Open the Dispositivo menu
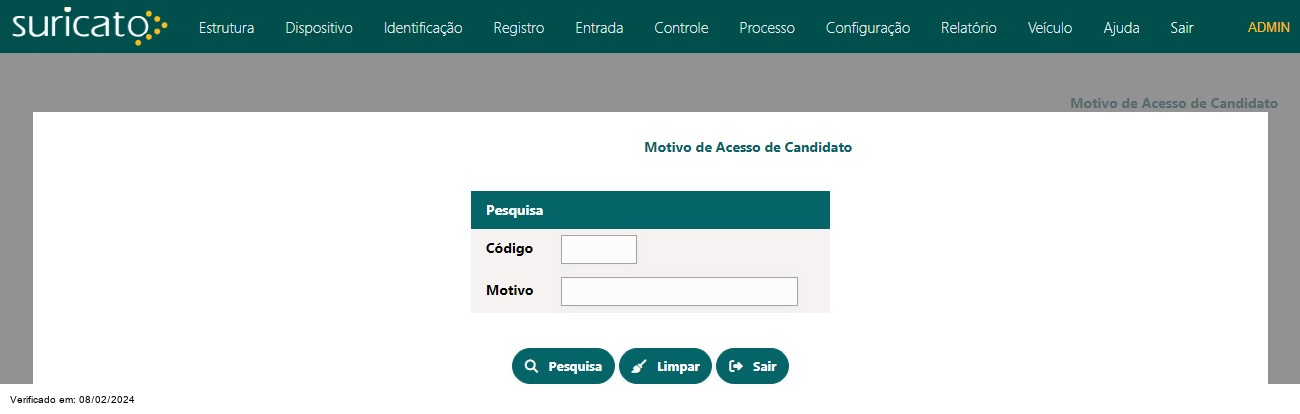The image size is (1300, 414). click(319, 28)
